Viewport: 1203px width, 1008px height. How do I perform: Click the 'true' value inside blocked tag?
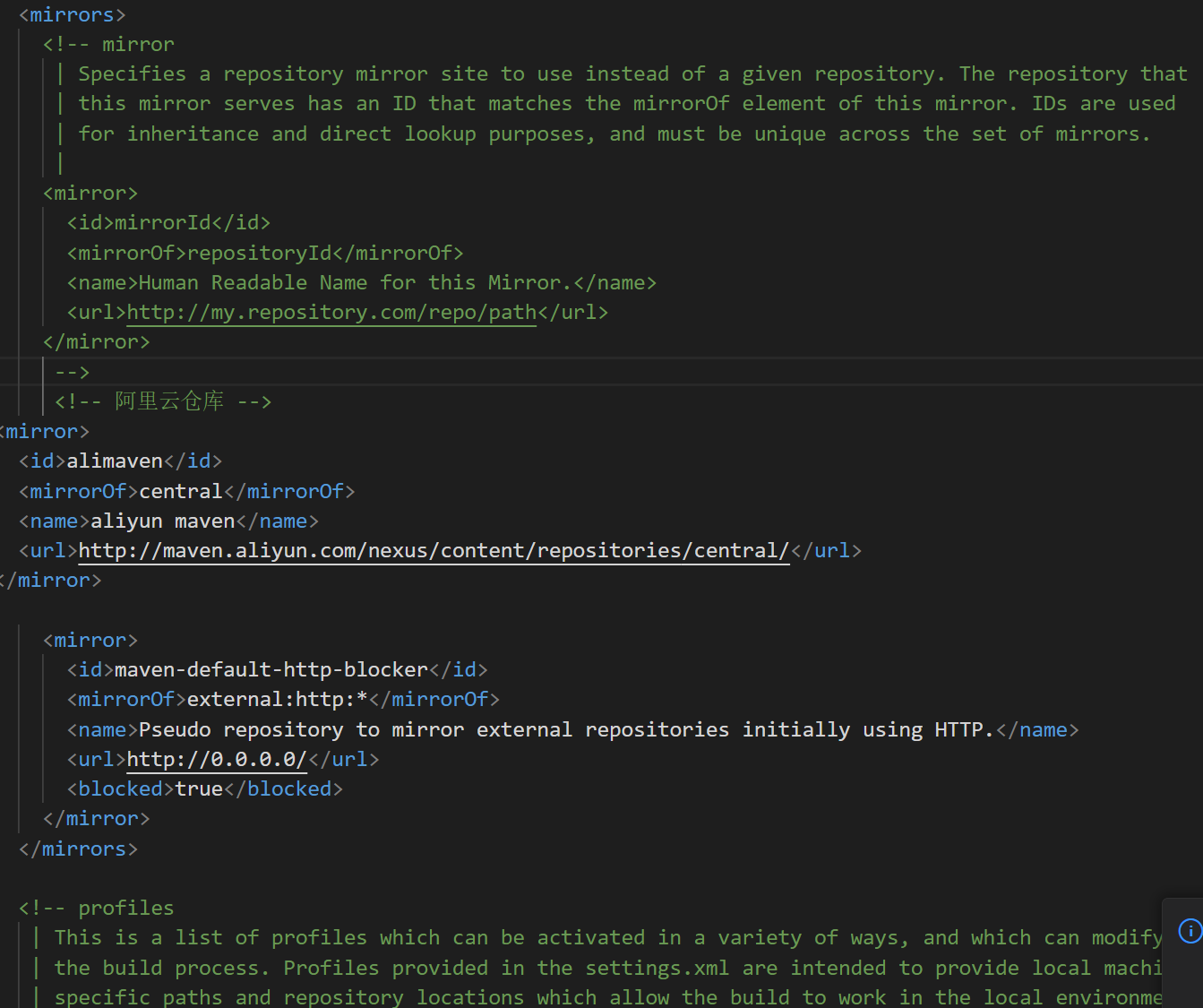tap(199, 788)
